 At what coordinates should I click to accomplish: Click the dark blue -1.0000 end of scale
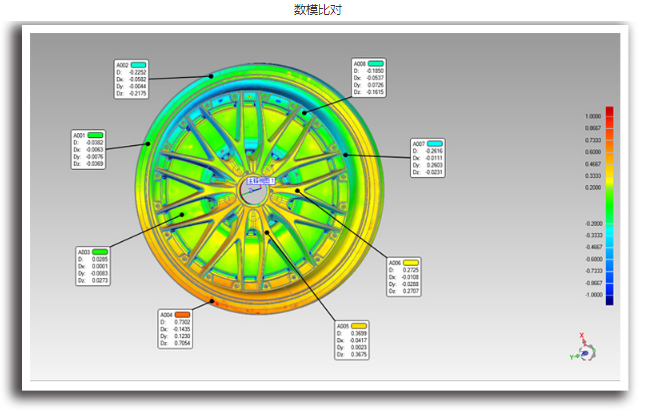coord(609,300)
